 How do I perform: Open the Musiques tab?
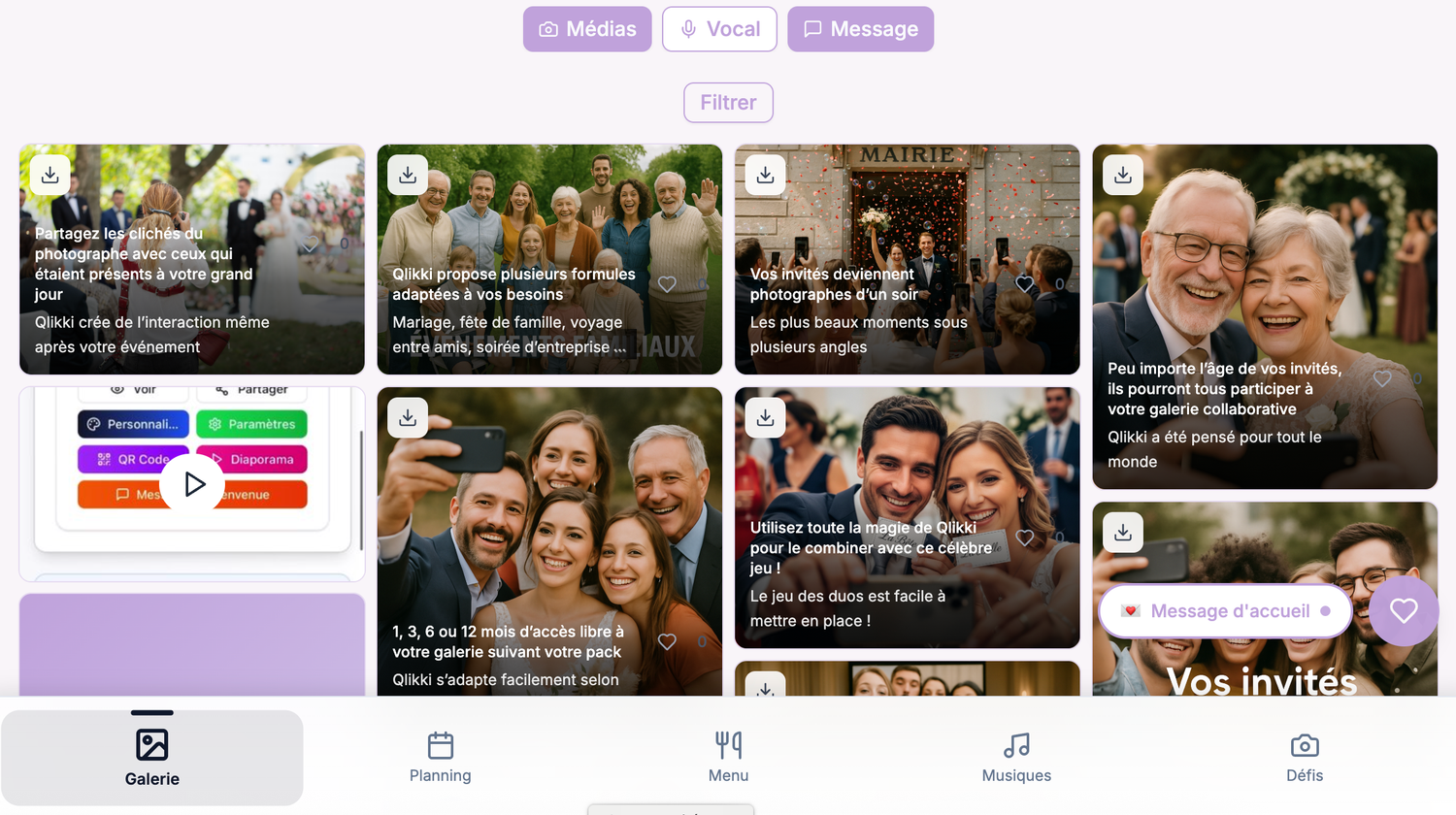pyautogui.click(x=1016, y=758)
